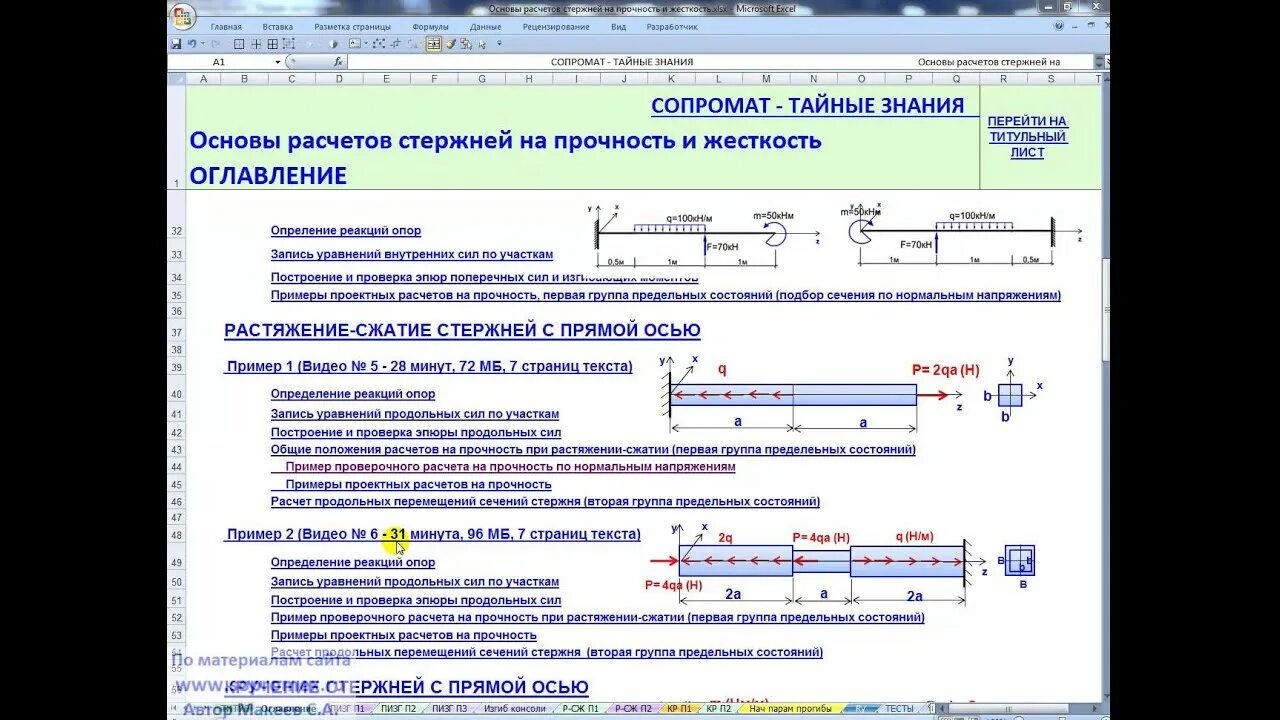Select column A by its header
Viewport: 1280px width, 720px height.
click(204, 78)
